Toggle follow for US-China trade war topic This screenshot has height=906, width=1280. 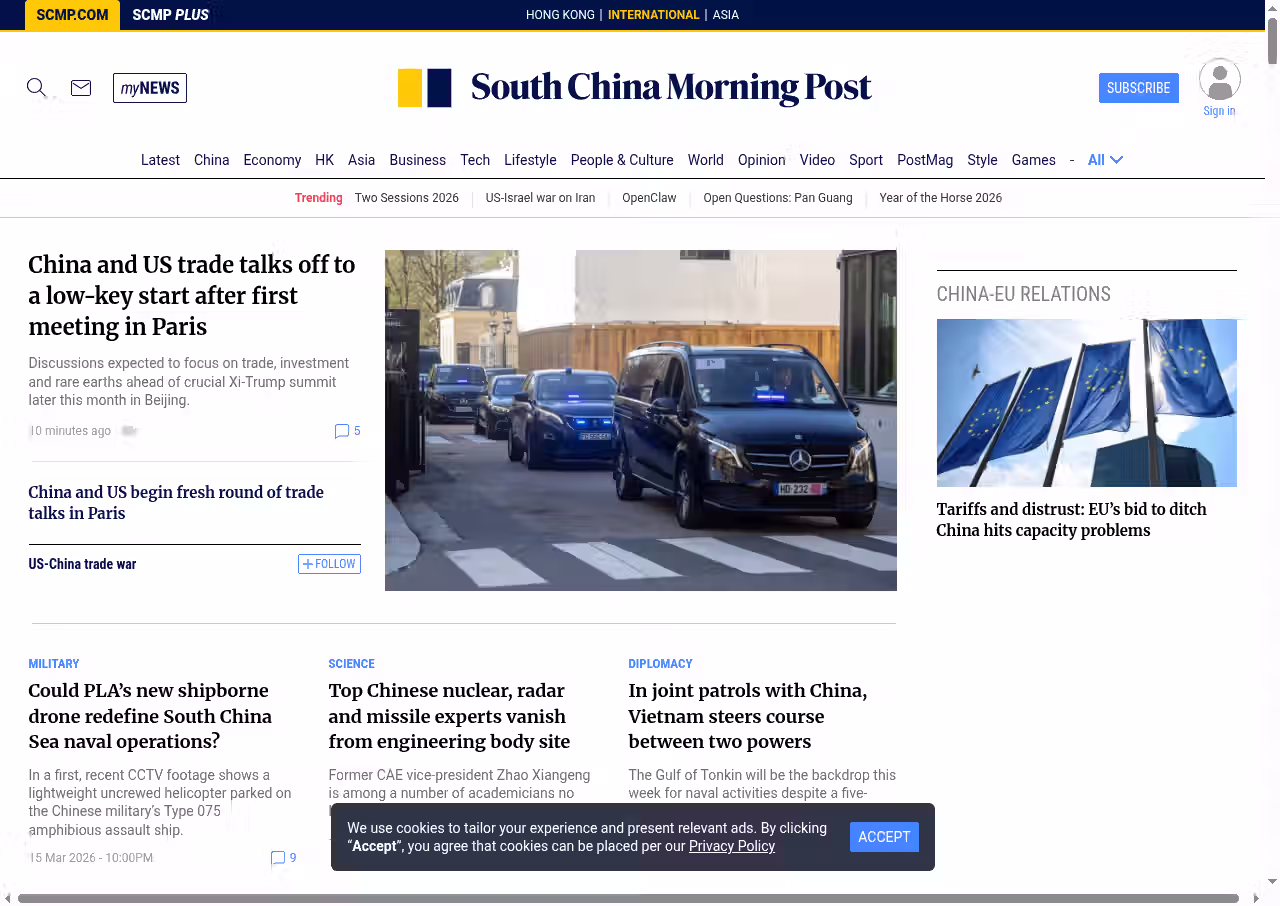(x=329, y=564)
